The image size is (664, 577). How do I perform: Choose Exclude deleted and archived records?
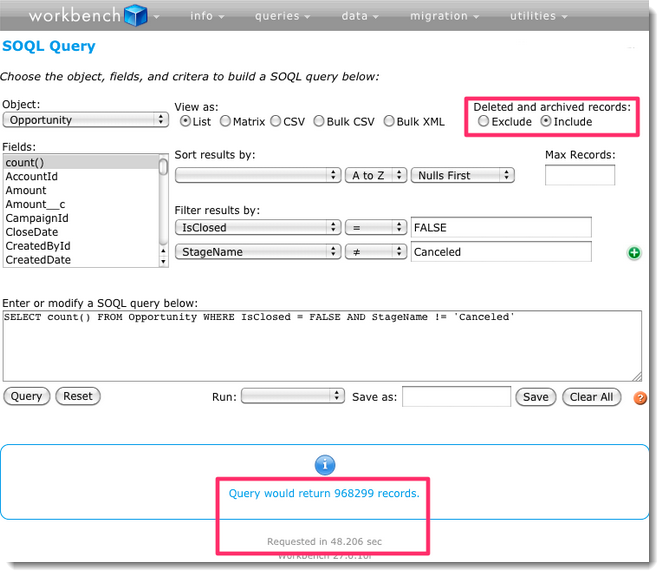pos(483,121)
